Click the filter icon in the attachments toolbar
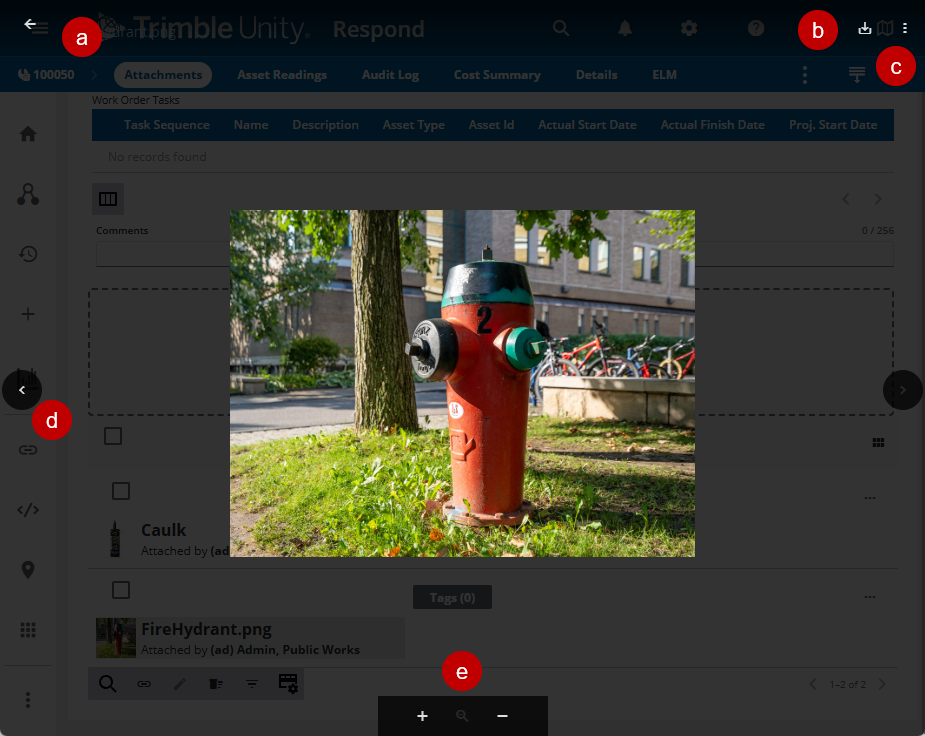925x736 pixels. click(252, 684)
